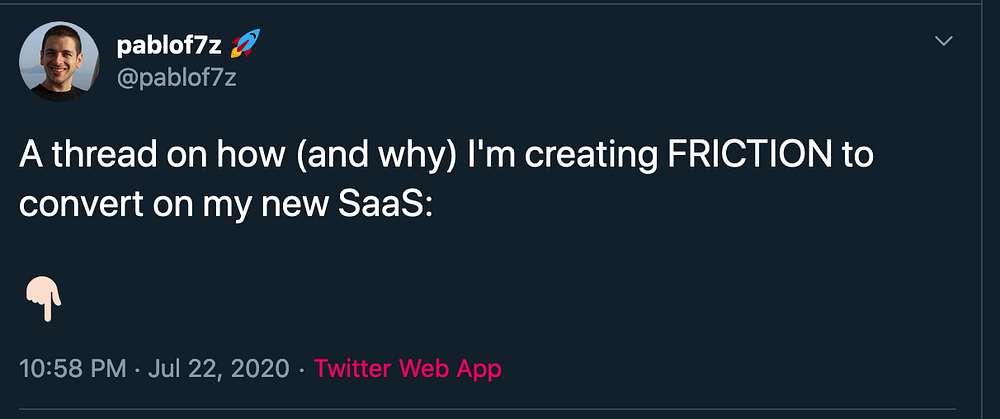Open the @pablof7z handle link
The width and height of the screenshot is (1000, 419).
[177, 78]
